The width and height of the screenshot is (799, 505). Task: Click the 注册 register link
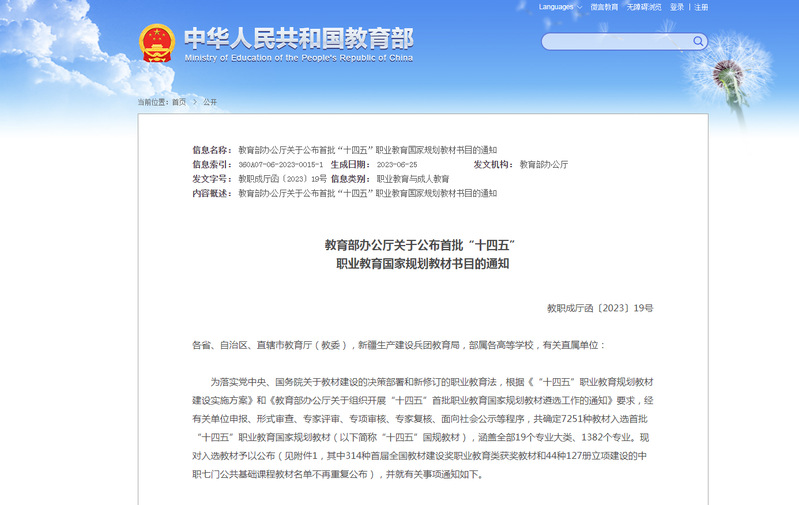click(701, 7)
